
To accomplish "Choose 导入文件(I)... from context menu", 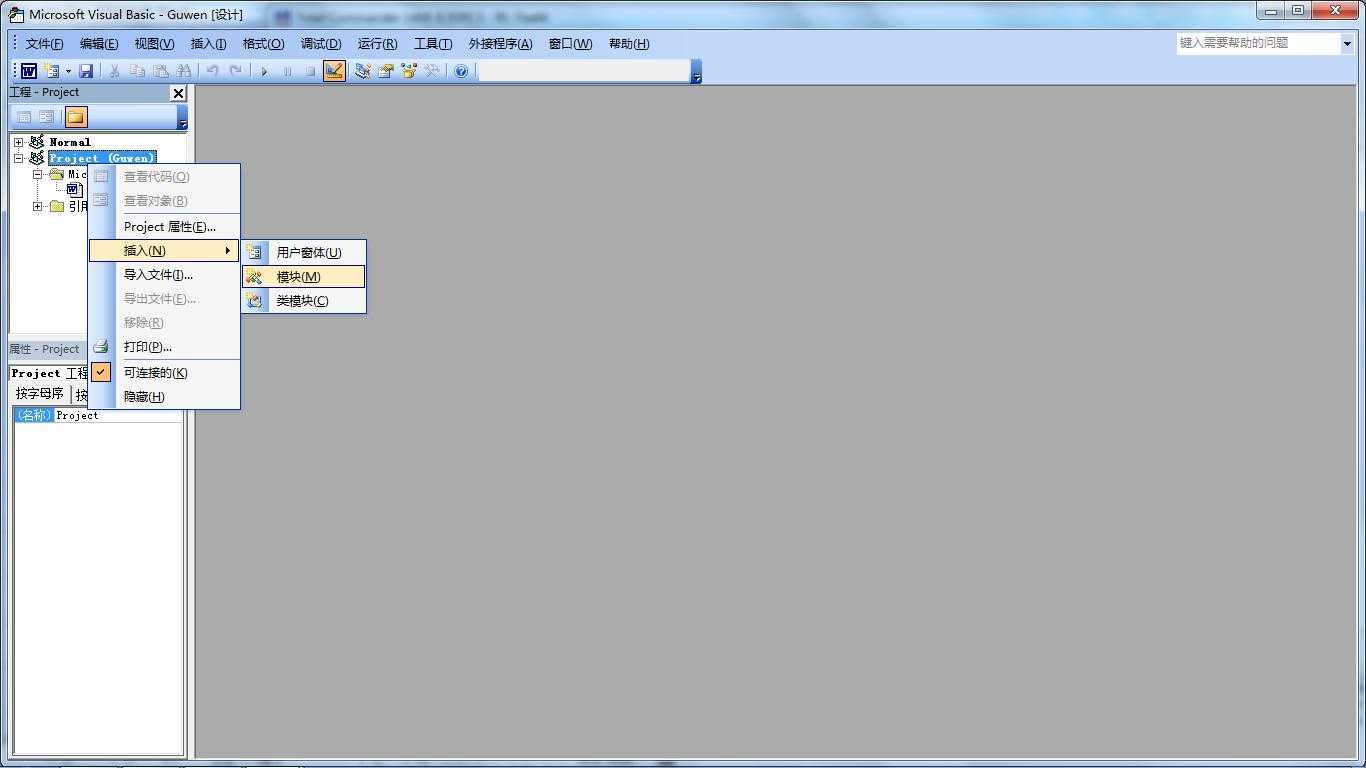I will [x=165, y=275].
